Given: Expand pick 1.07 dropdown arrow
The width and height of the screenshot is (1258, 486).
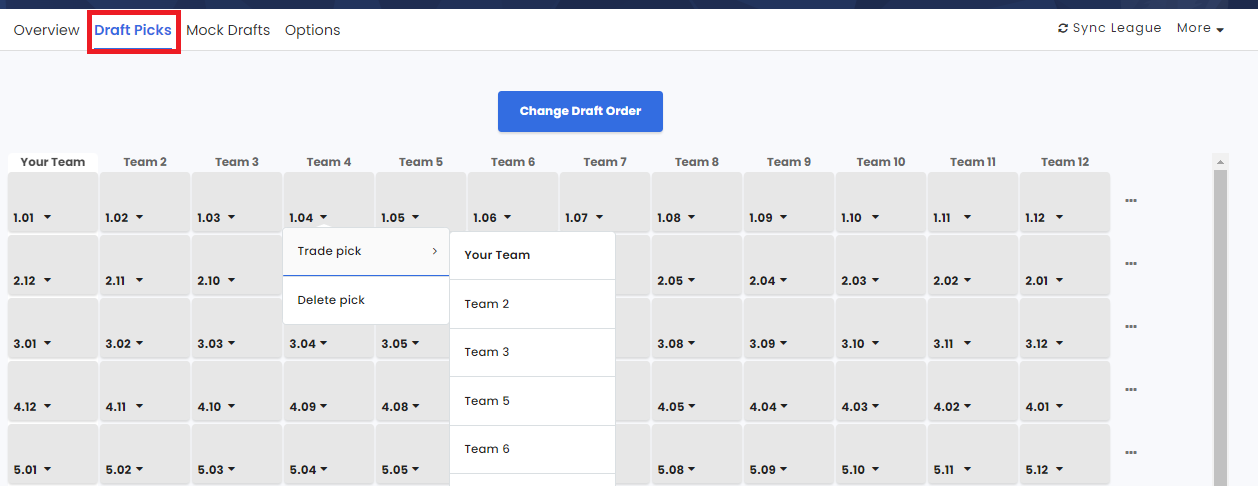Looking at the screenshot, I should pyautogui.click(x=599, y=218).
